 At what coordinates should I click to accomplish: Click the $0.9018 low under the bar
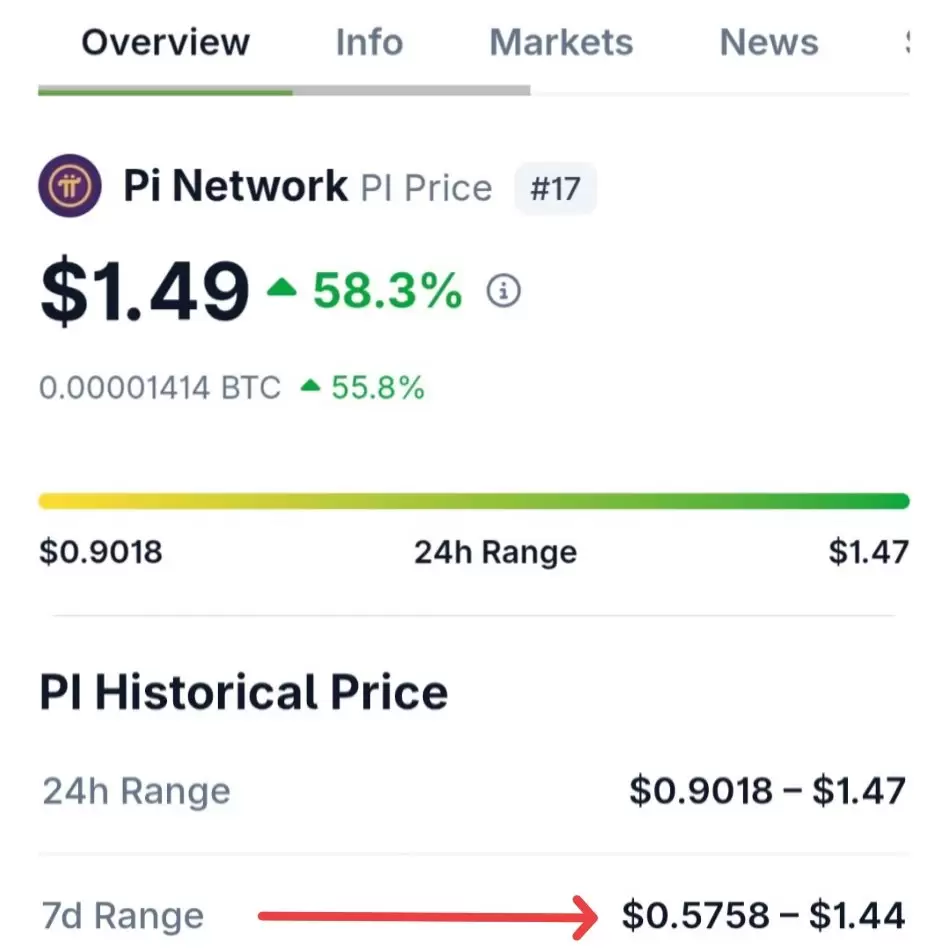tap(101, 551)
